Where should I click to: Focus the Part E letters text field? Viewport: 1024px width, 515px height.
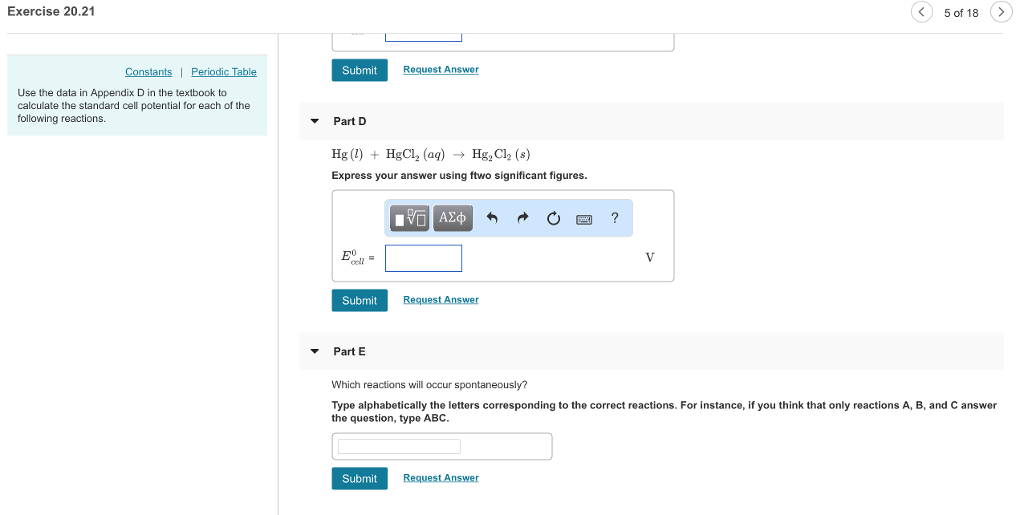[399, 446]
